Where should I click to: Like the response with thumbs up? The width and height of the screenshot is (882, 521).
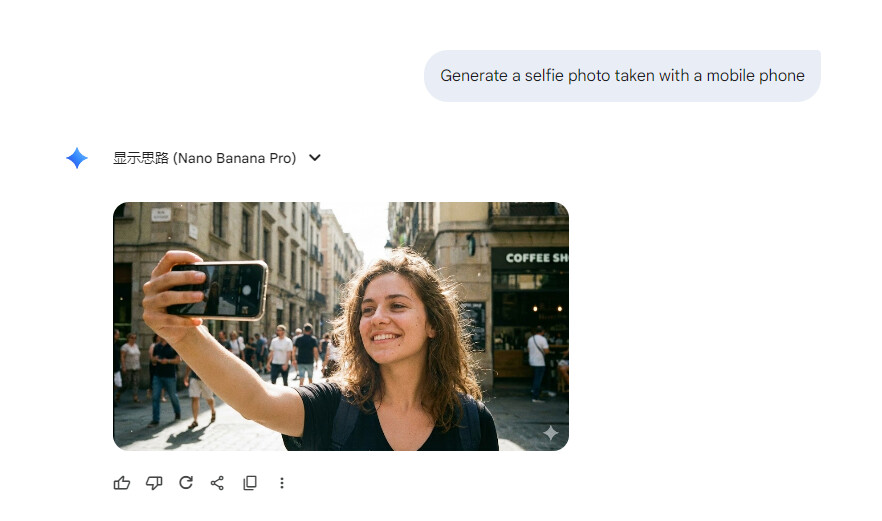point(122,483)
